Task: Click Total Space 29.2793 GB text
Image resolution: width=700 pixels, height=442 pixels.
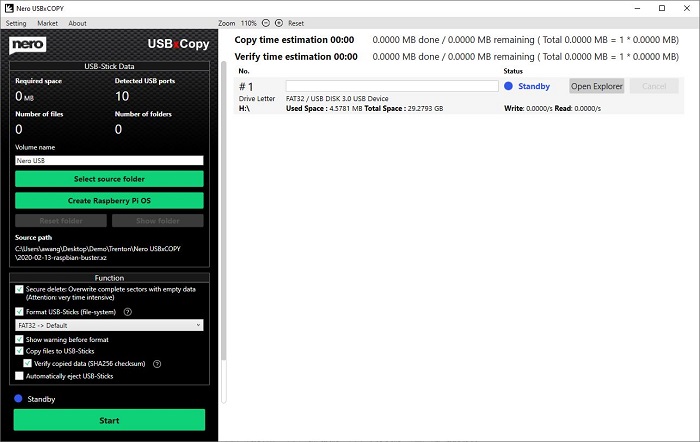Action: pos(404,108)
